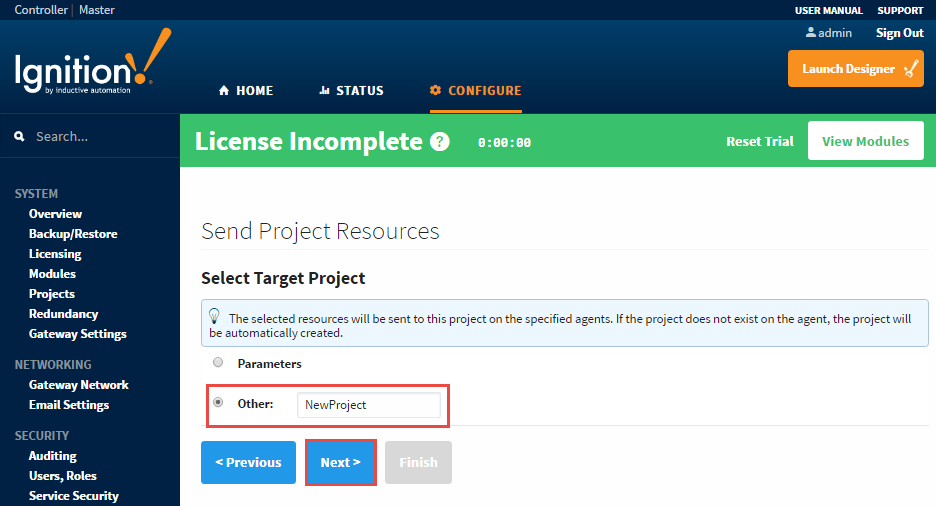Open Service Security in the sidebar
This screenshot has height=506, width=936.
click(x=74, y=496)
